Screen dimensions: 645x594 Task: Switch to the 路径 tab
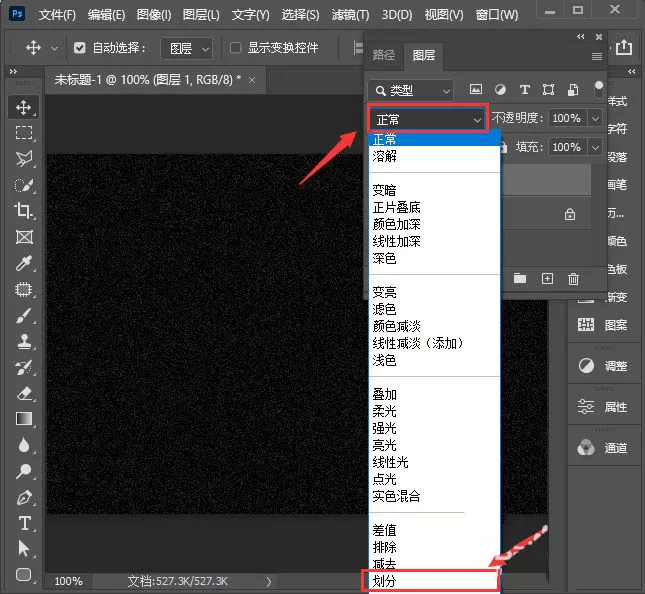pos(384,55)
